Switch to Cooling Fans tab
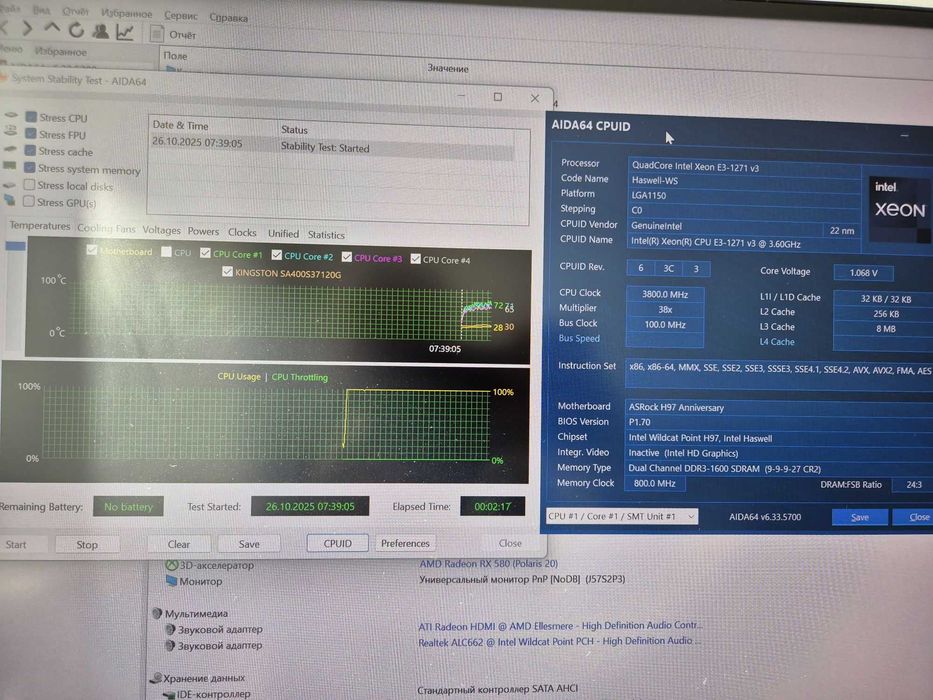The width and height of the screenshot is (933, 700). [107, 228]
